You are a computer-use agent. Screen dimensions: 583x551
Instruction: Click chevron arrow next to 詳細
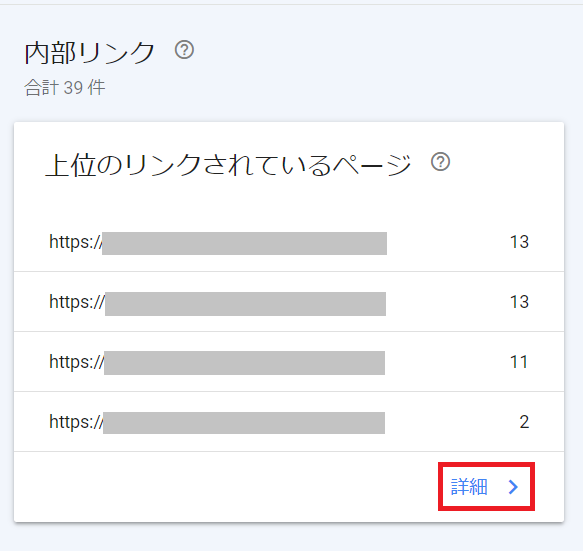coord(513,487)
